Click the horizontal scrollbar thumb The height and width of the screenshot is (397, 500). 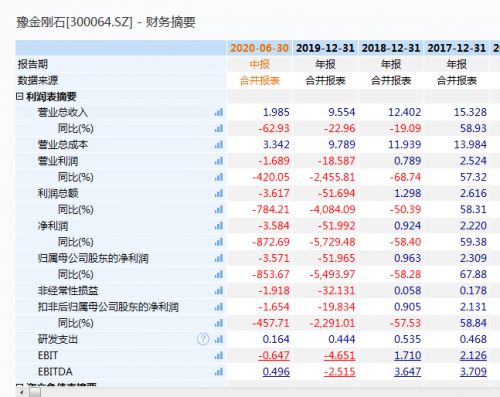(x=35, y=392)
